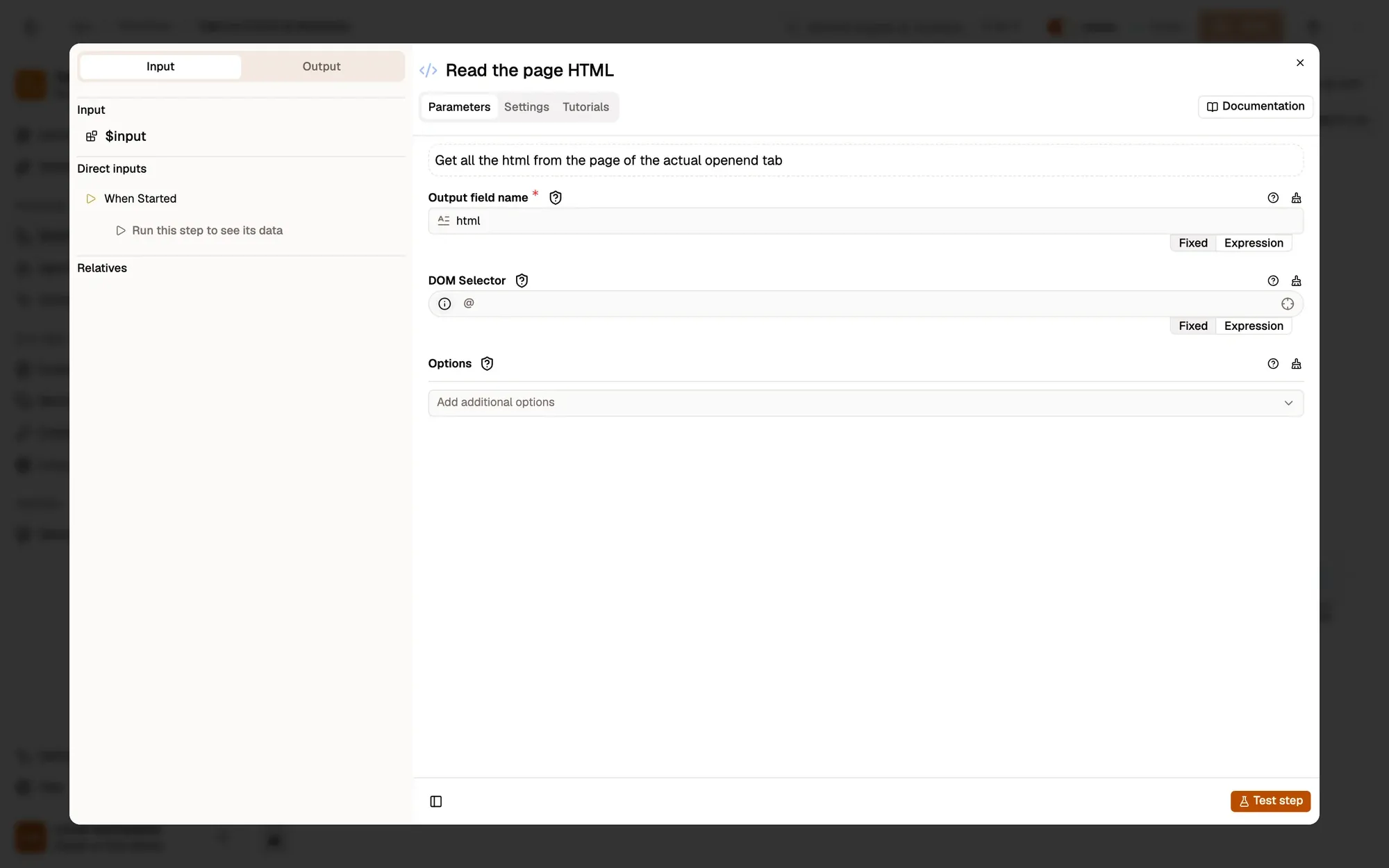
Task: Close the Read the page HTML dialog
Action: 1300,62
